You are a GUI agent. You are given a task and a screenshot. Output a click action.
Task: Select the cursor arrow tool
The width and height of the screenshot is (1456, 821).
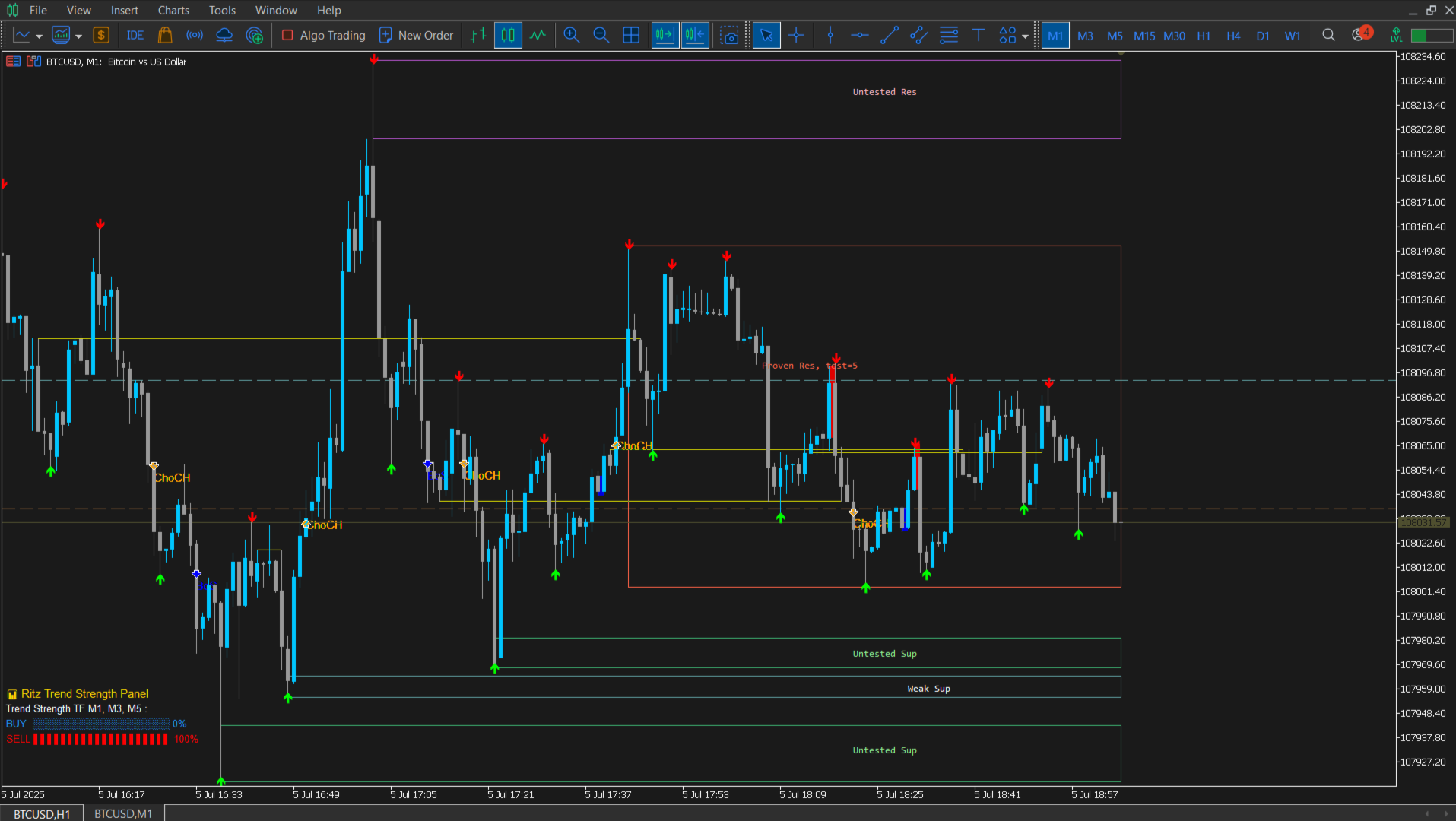pyautogui.click(x=766, y=36)
